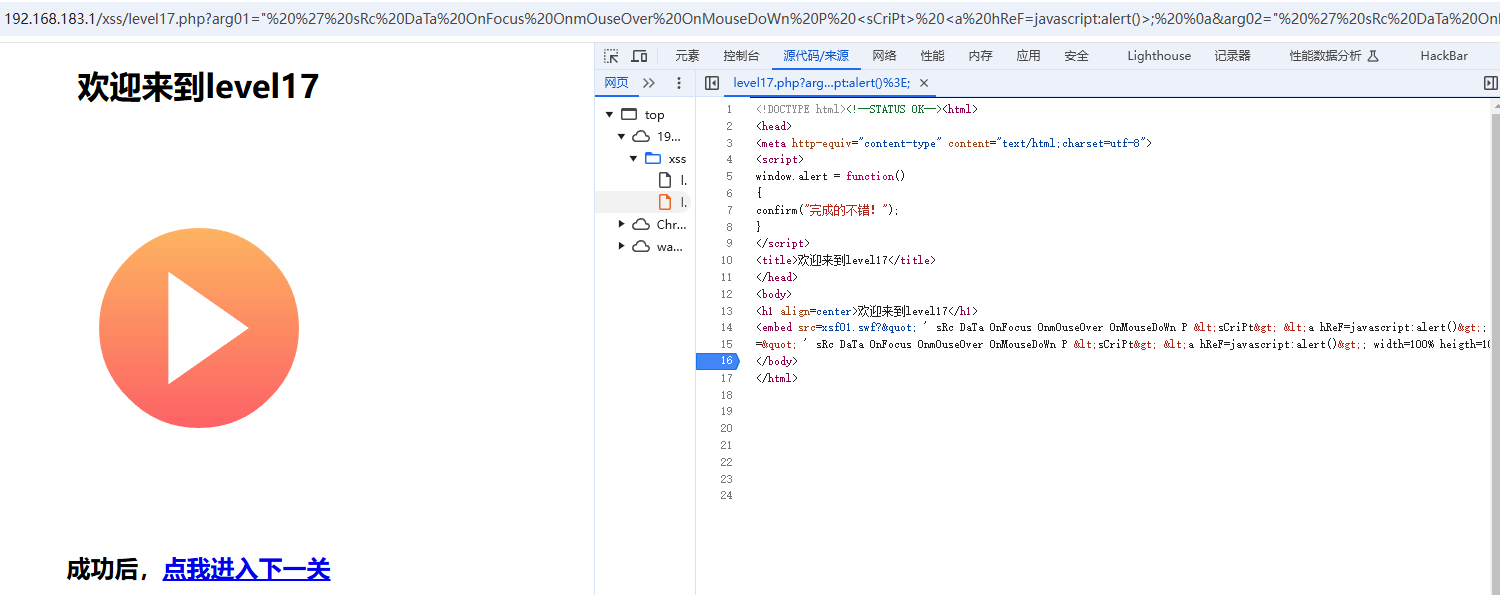Open the 性能 panel tab
This screenshot has height=595, width=1500.
932,56
